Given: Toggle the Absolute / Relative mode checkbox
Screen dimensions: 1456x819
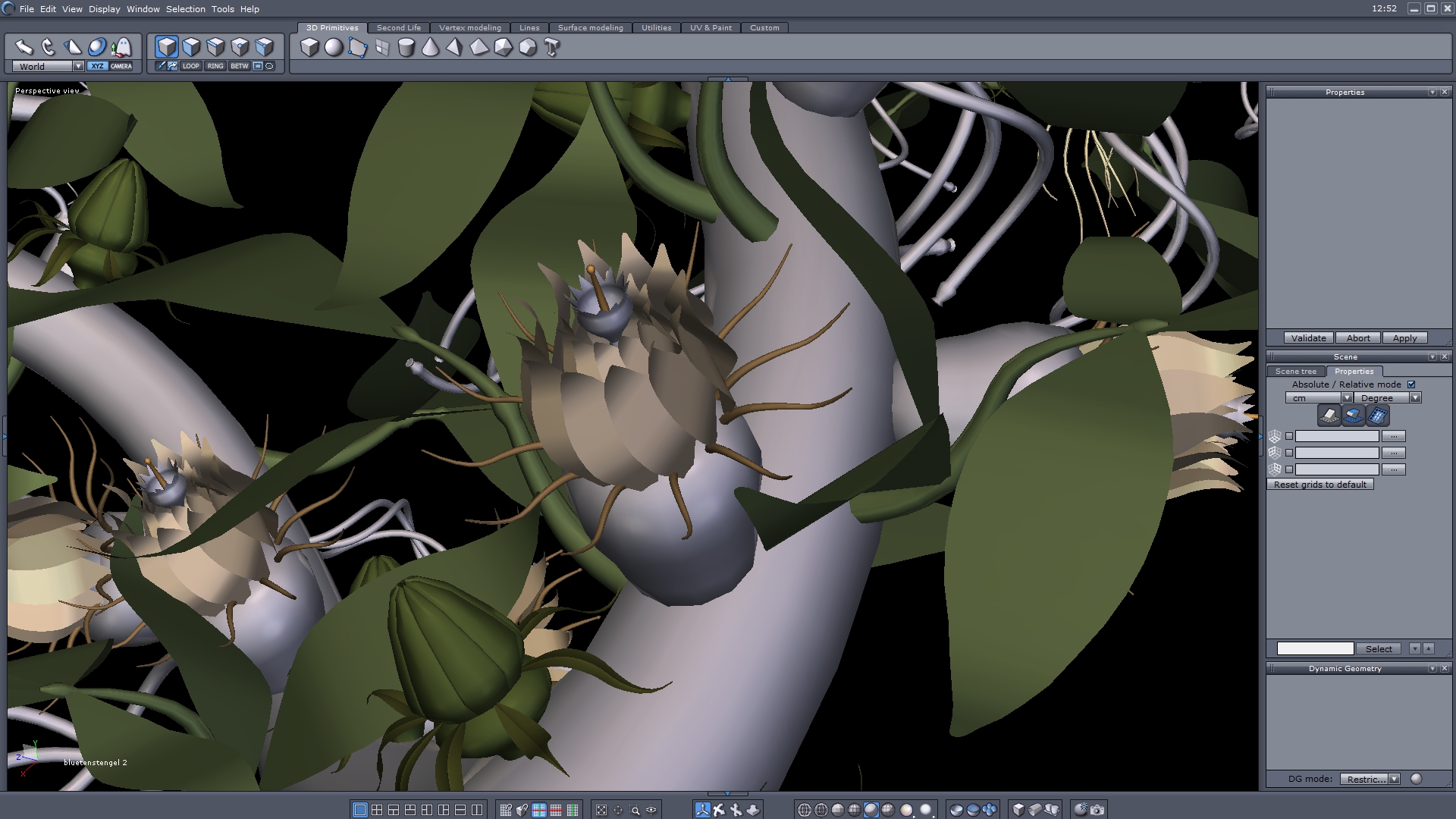Looking at the screenshot, I should [x=1411, y=384].
